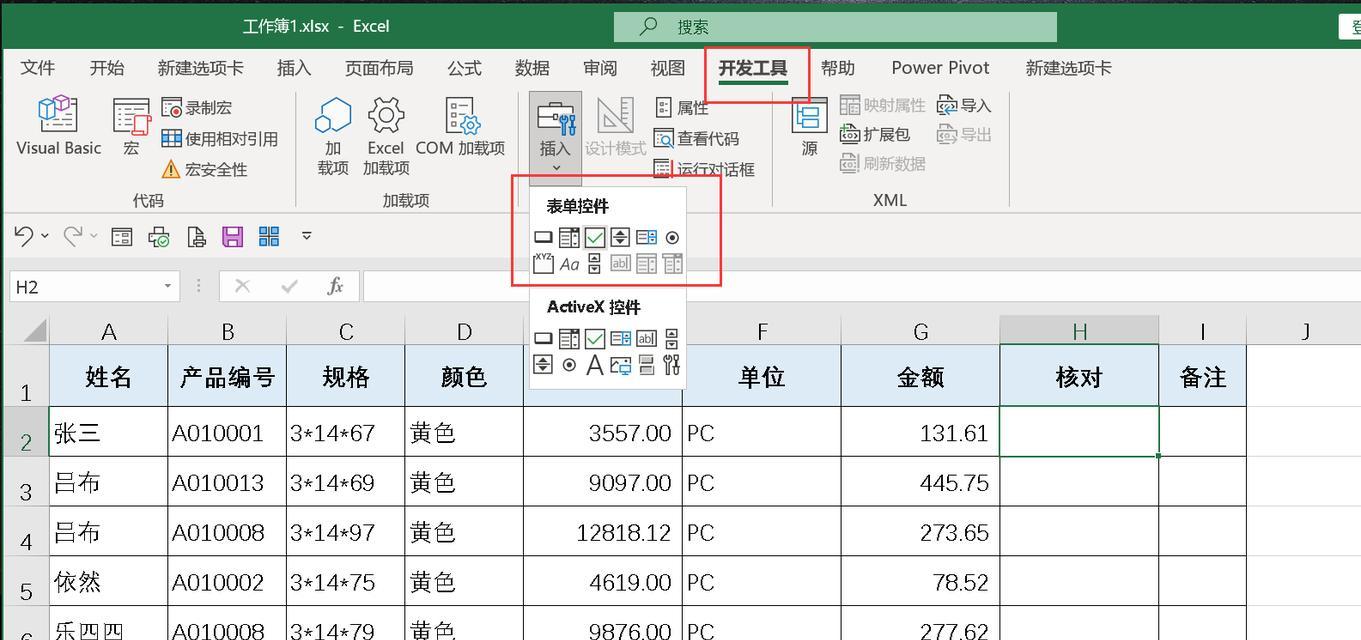Open the Name Box dropdown arrow
The image size is (1361, 640).
click(167, 286)
